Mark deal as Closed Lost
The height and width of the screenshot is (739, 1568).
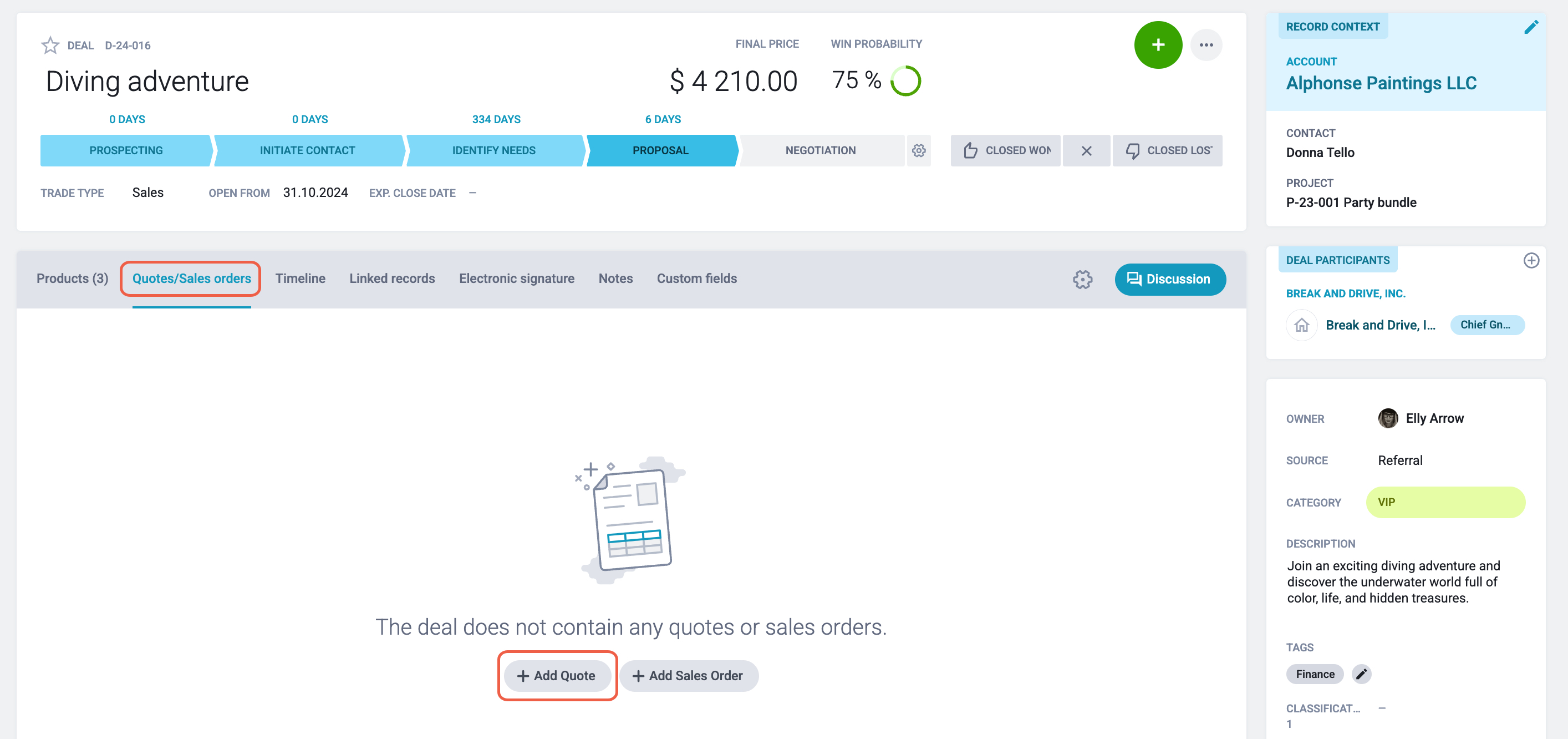point(1167,150)
